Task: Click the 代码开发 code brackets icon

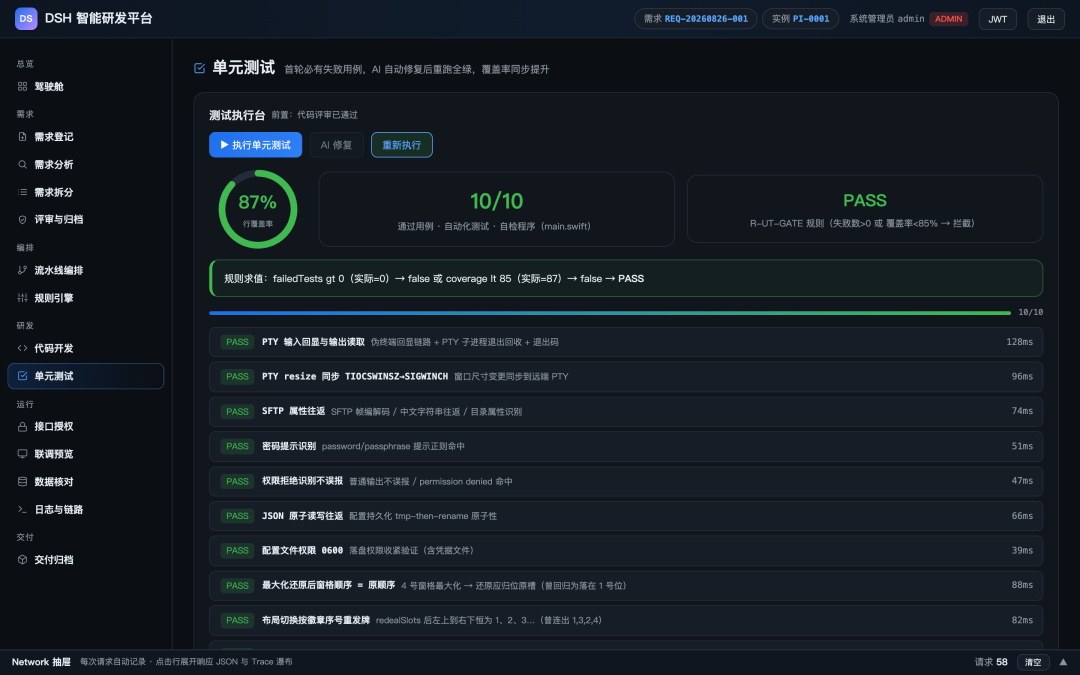Action: [x=22, y=348]
